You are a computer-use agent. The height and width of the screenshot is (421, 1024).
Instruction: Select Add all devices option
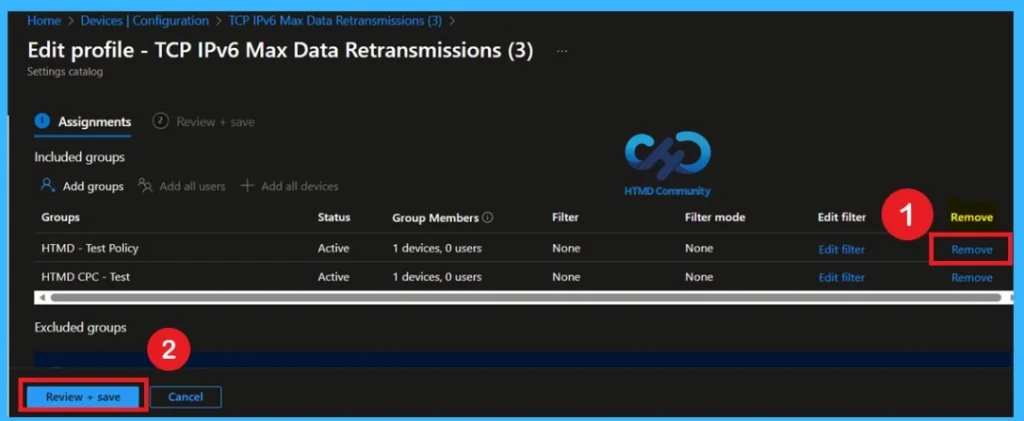point(289,186)
